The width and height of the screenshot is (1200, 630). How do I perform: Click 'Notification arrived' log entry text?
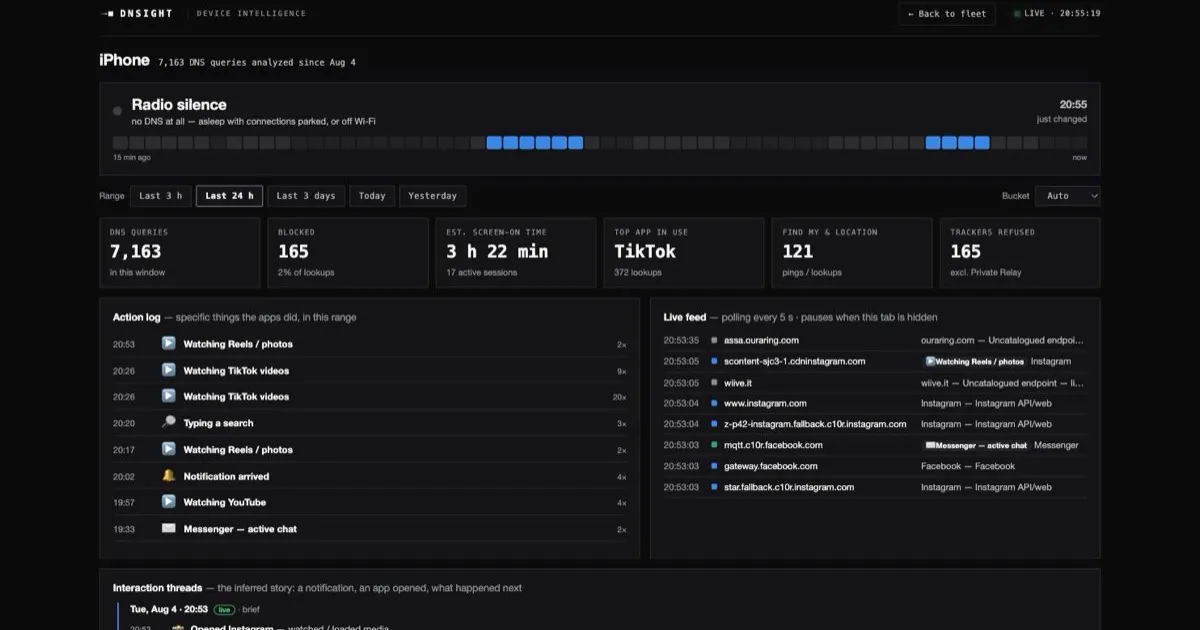point(226,476)
